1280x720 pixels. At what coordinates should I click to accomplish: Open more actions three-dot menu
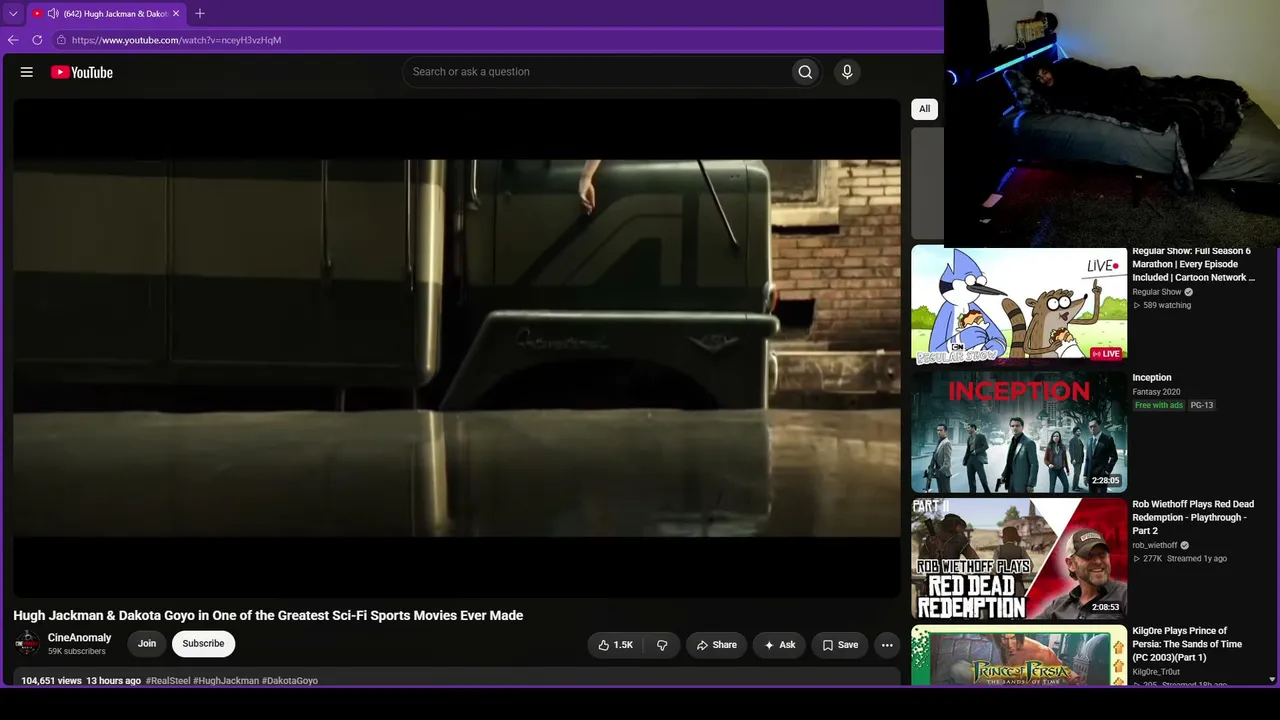coord(887,645)
